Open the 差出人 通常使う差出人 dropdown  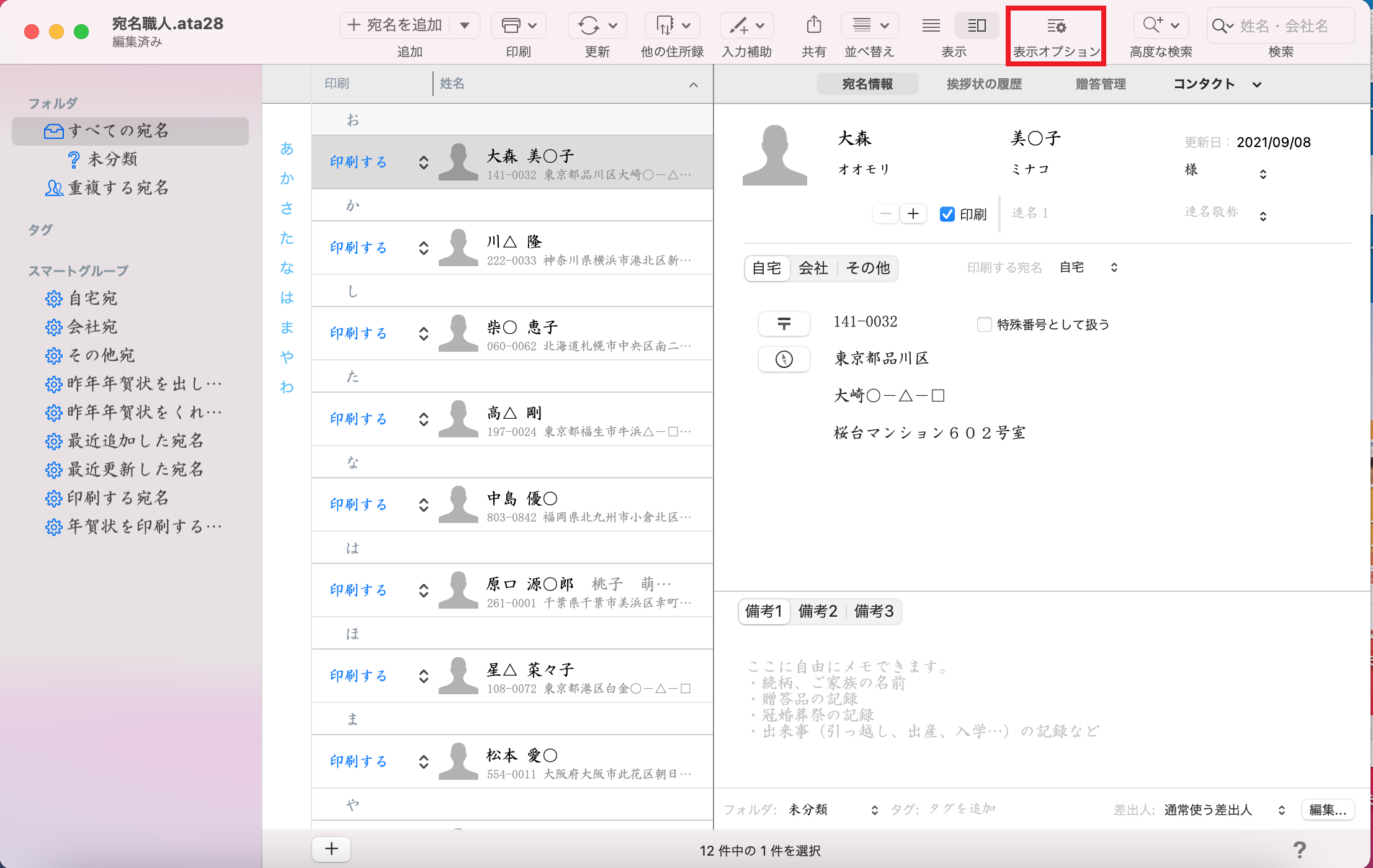(x=1225, y=810)
